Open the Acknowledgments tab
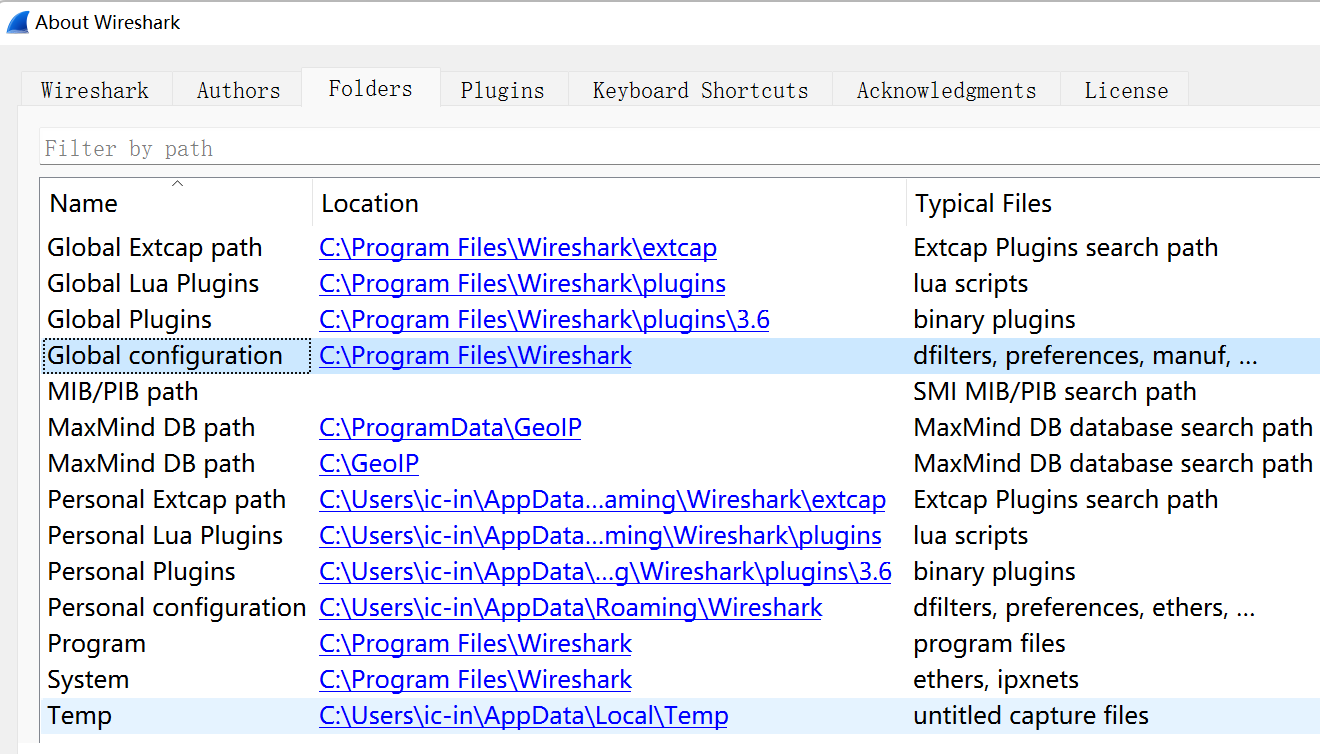 [946, 90]
